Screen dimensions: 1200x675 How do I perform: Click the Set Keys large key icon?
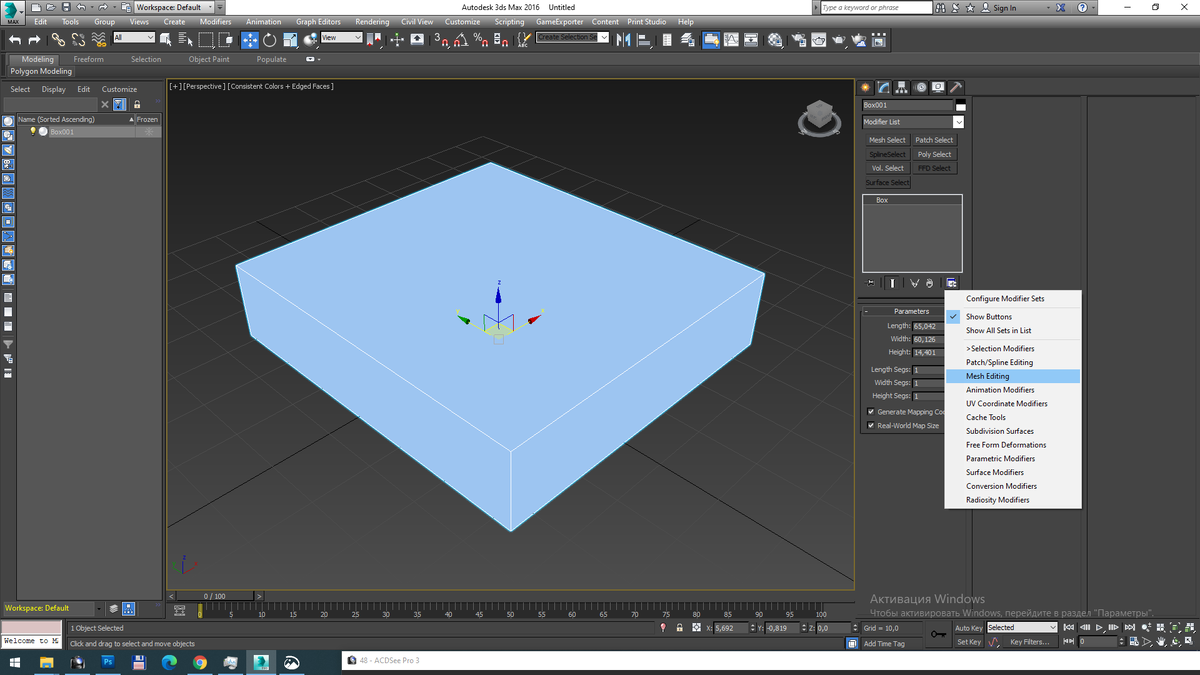coord(938,634)
